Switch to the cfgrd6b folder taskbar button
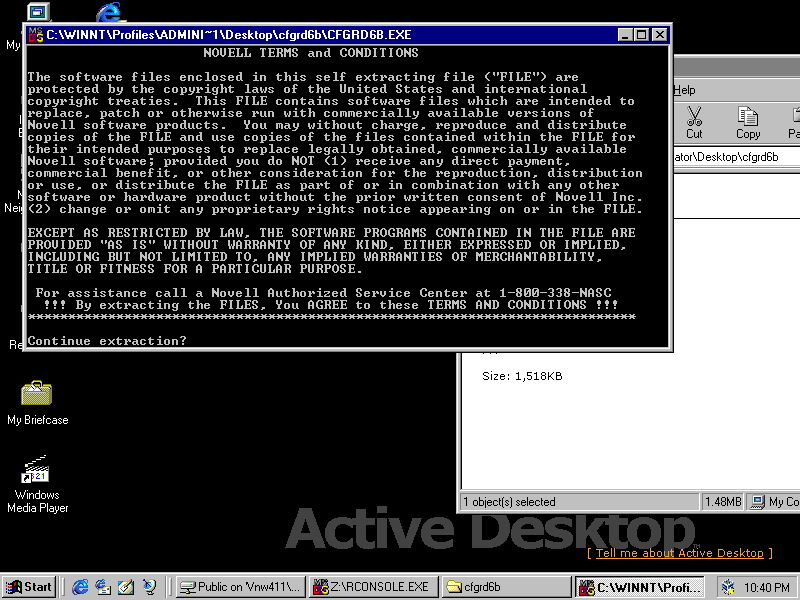 tap(506, 587)
